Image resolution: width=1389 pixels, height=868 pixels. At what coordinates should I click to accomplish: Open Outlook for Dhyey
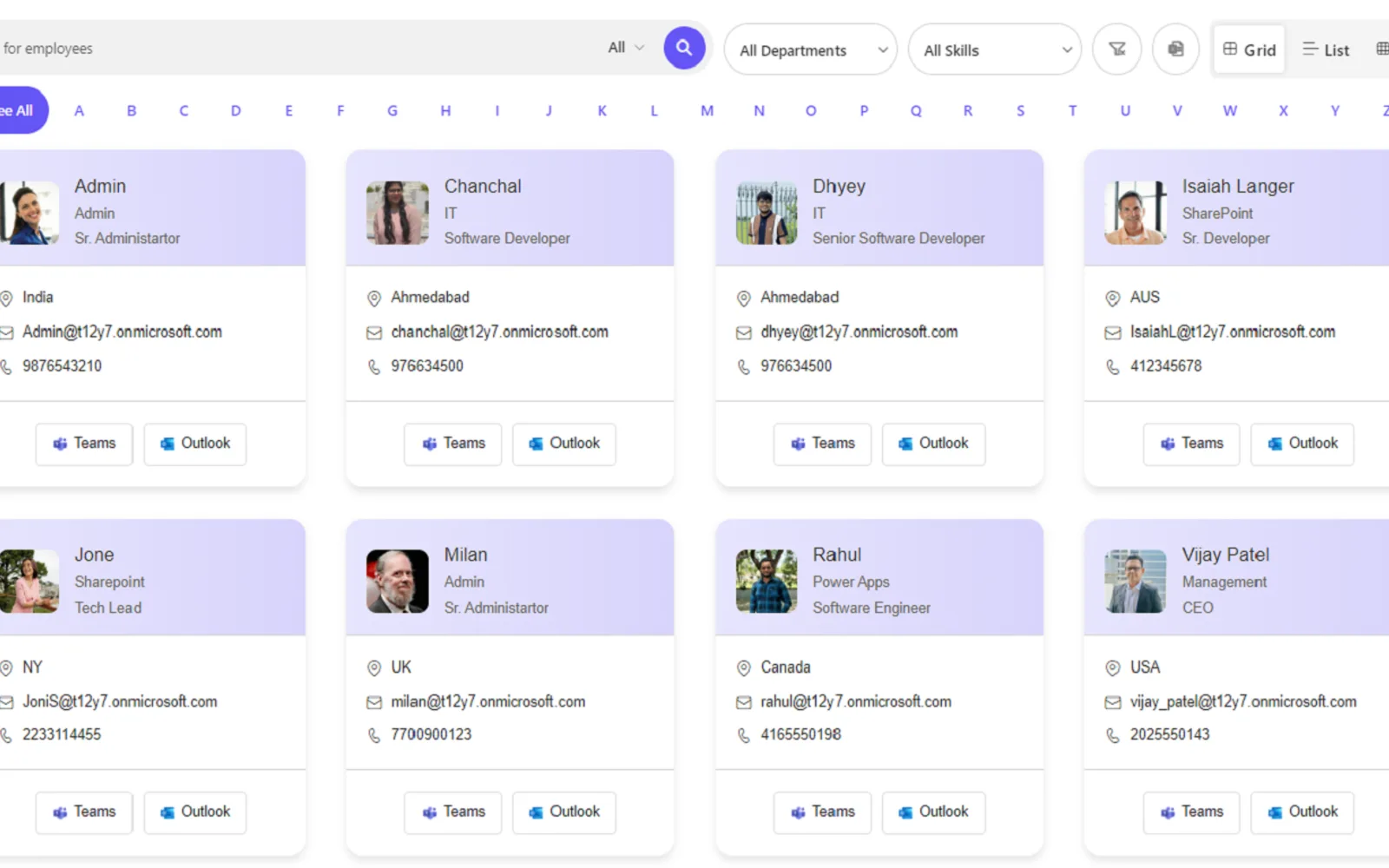(933, 444)
